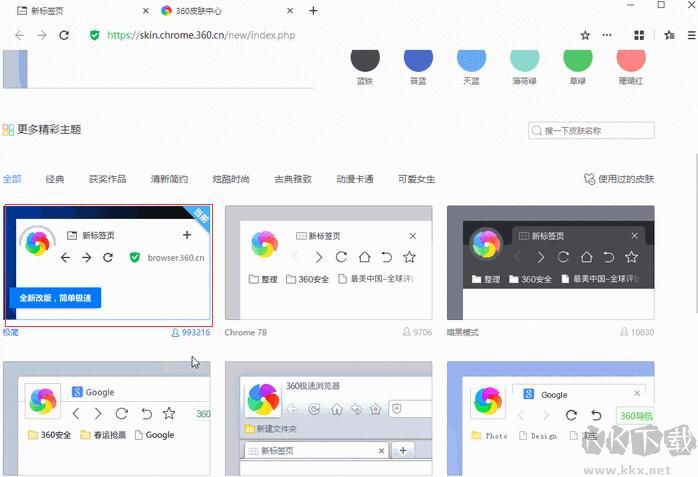Click the 9706 user count
The width and height of the screenshot is (698, 477).
tap(418, 332)
